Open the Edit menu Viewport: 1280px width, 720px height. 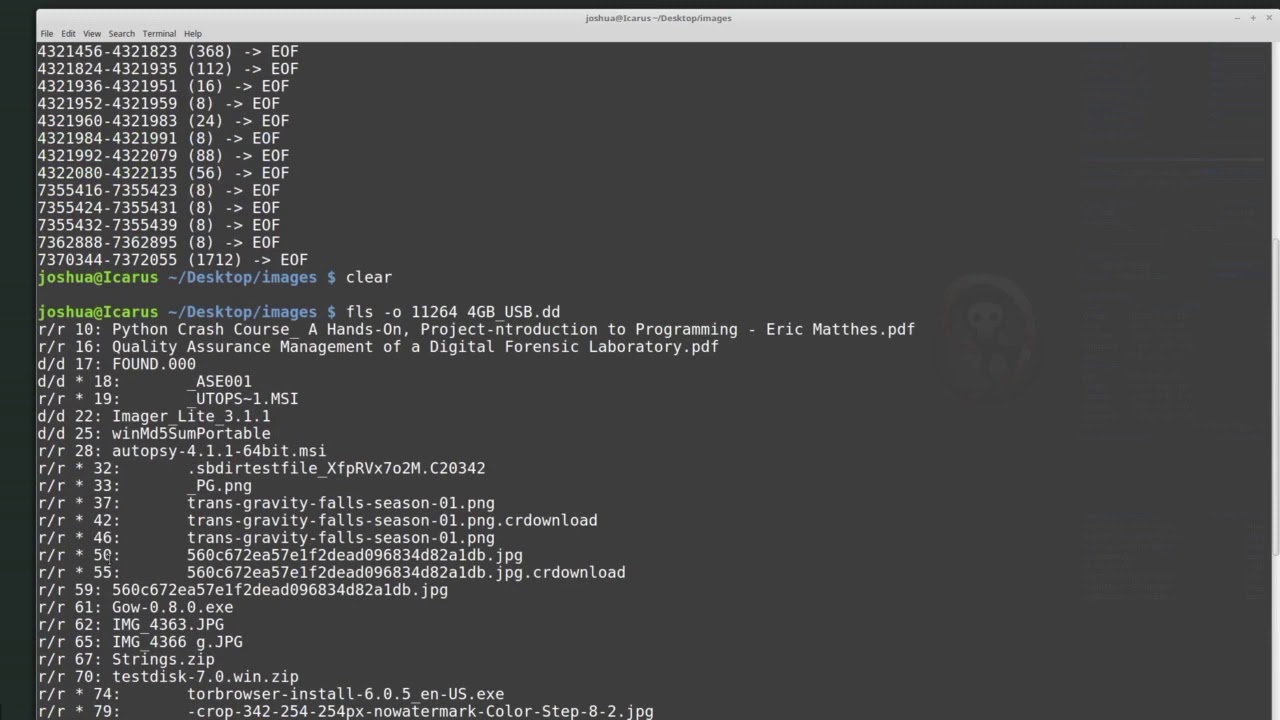(68, 34)
